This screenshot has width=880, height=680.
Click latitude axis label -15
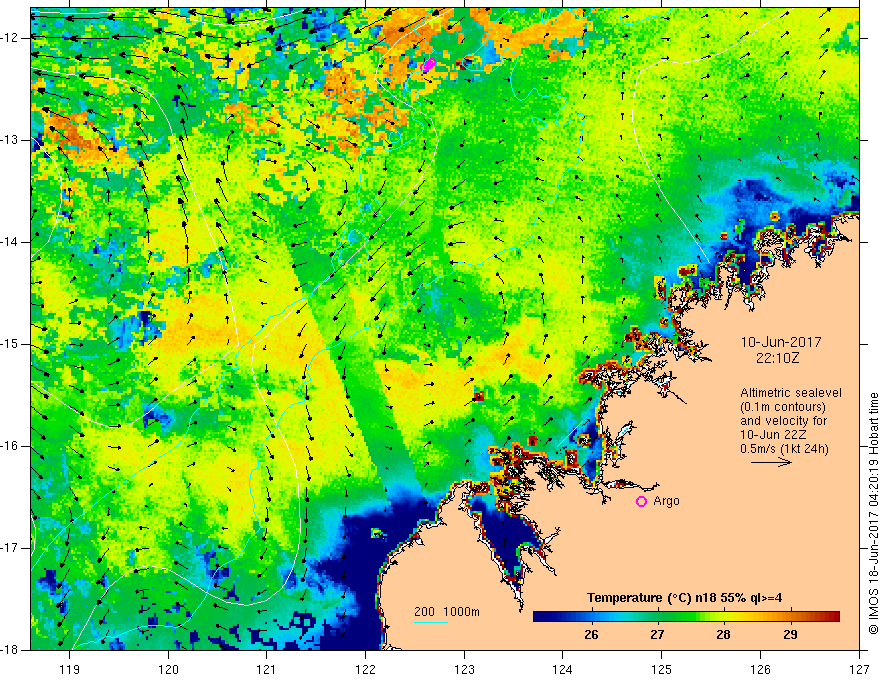[11, 344]
